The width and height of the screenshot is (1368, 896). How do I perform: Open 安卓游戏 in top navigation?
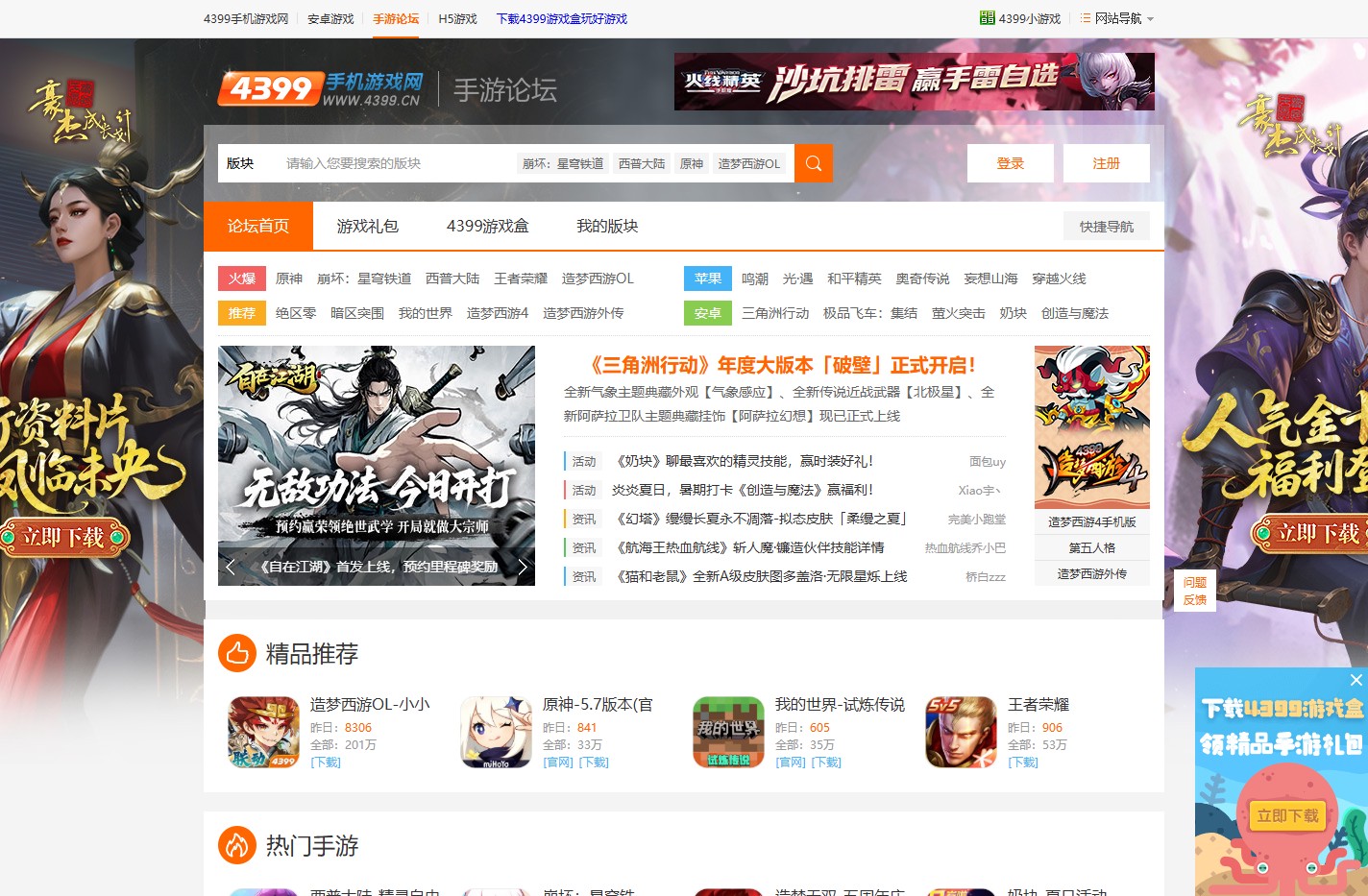330,18
